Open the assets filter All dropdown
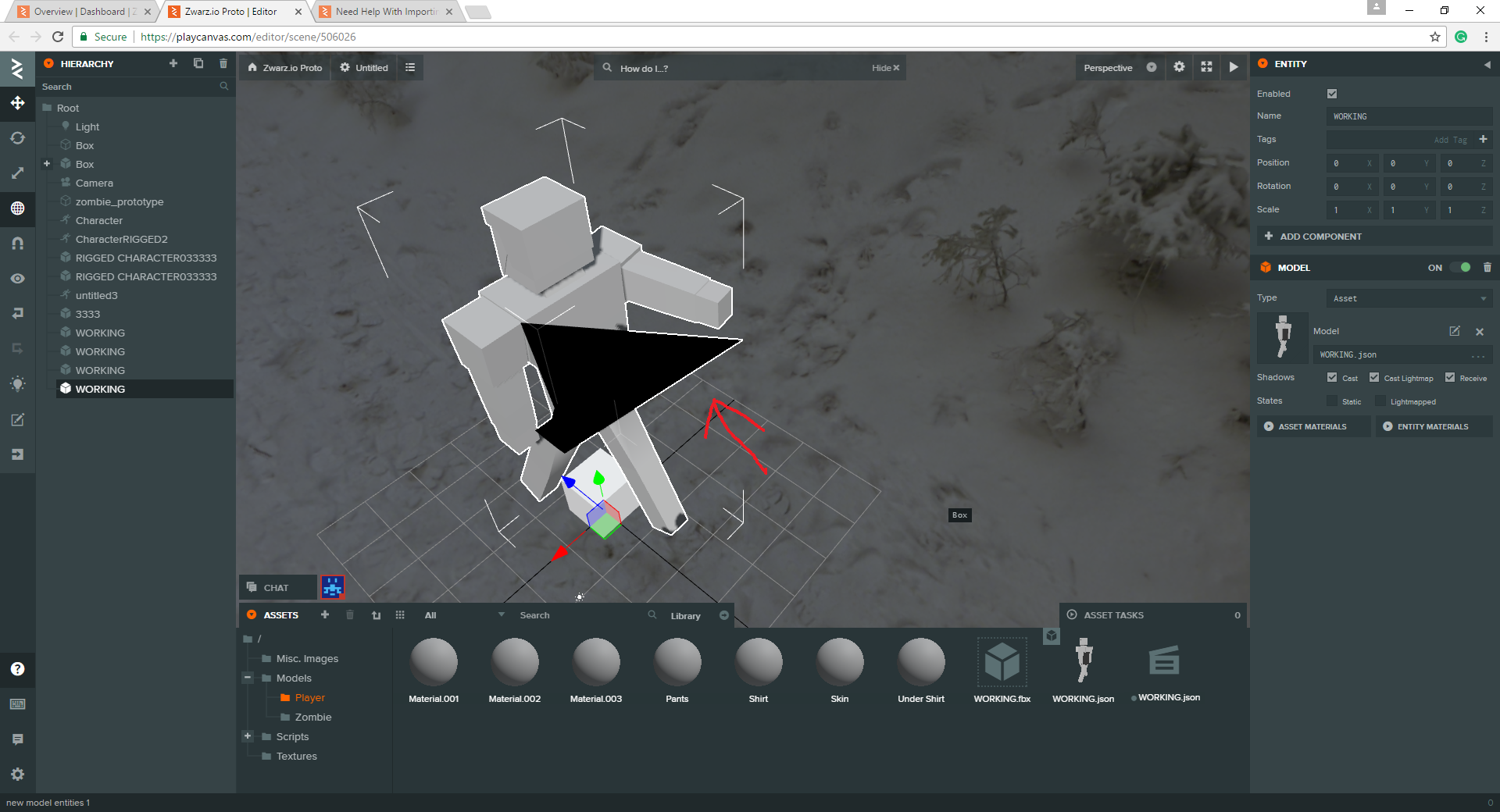This screenshot has width=1500, height=812. click(464, 615)
